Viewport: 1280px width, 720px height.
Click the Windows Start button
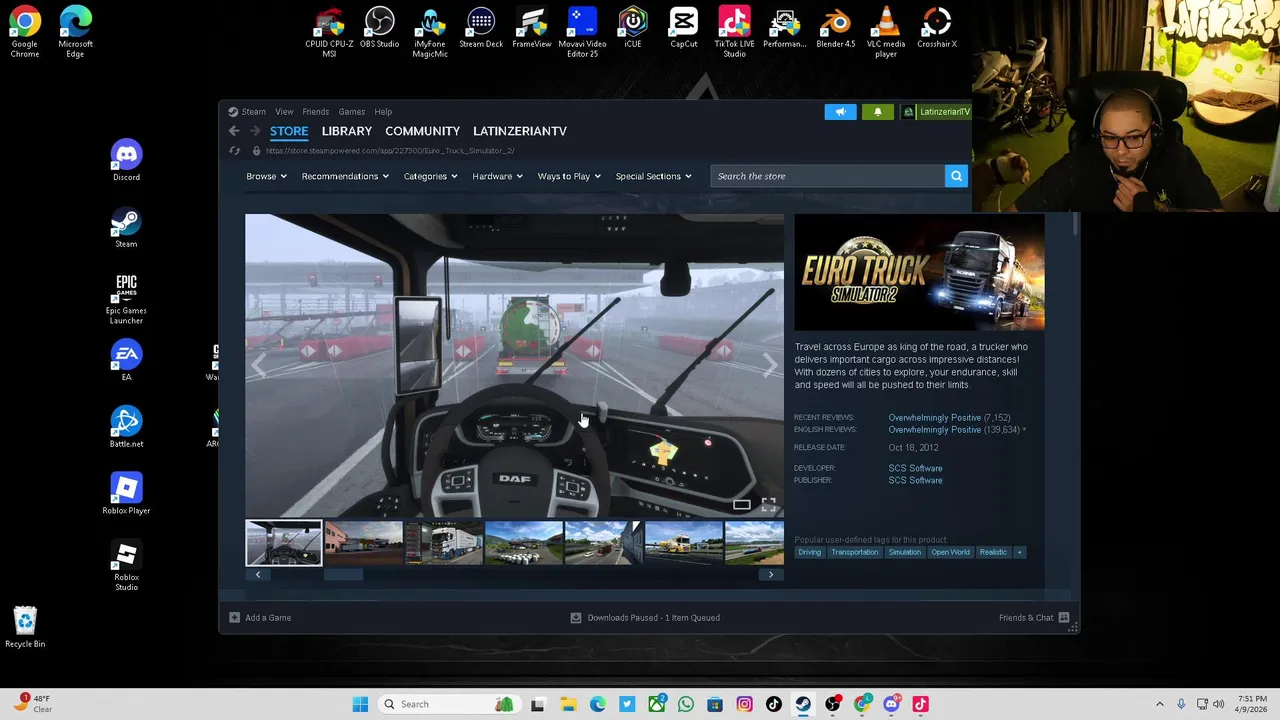pos(360,704)
